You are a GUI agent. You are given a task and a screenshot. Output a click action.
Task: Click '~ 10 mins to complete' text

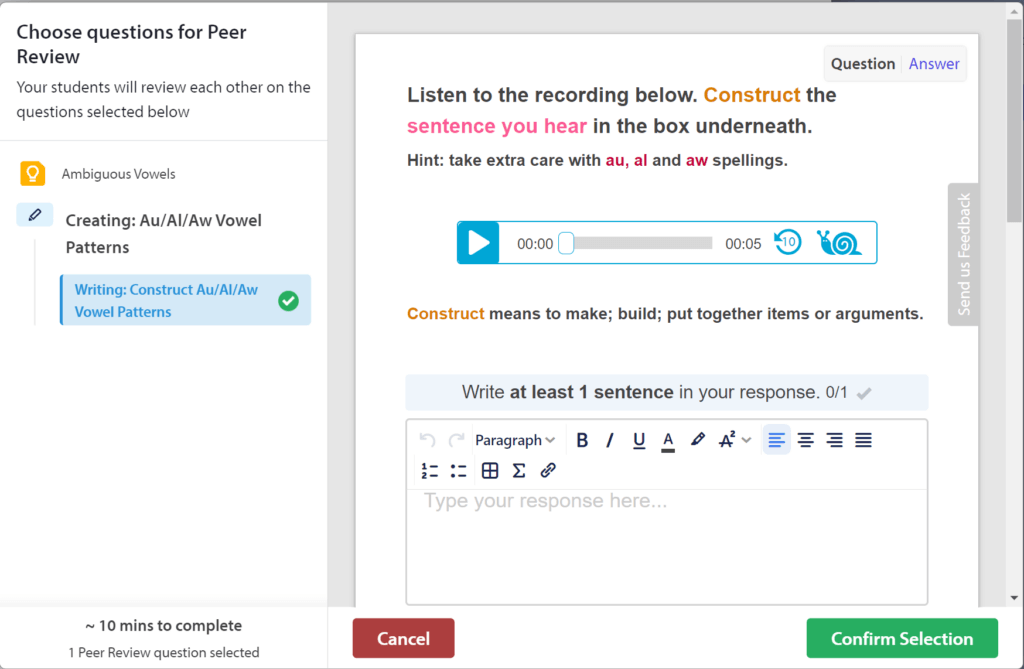(x=163, y=625)
